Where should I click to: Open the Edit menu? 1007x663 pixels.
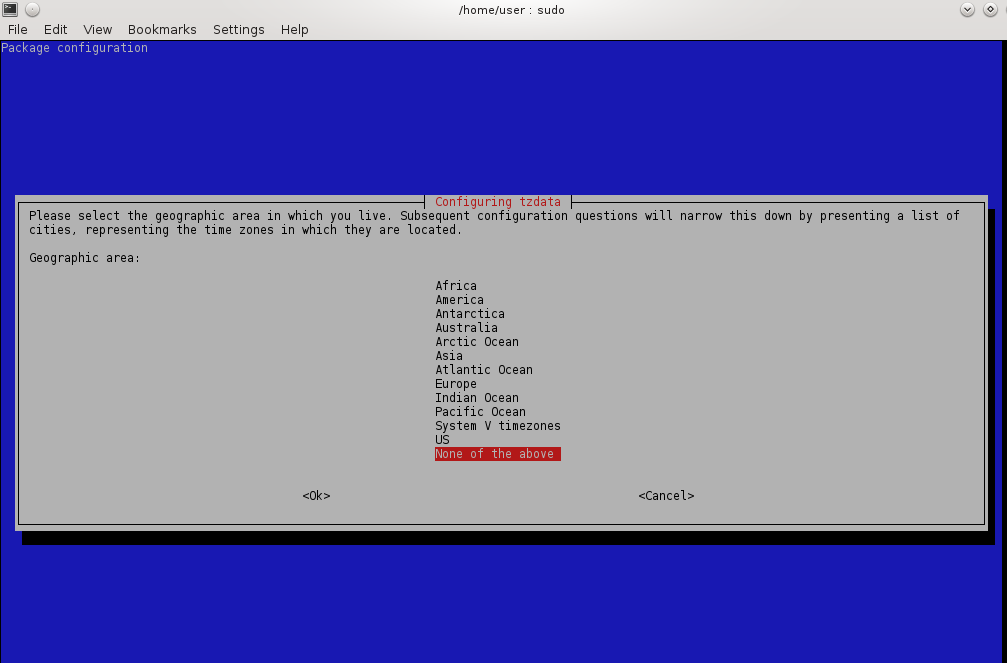pos(56,30)
